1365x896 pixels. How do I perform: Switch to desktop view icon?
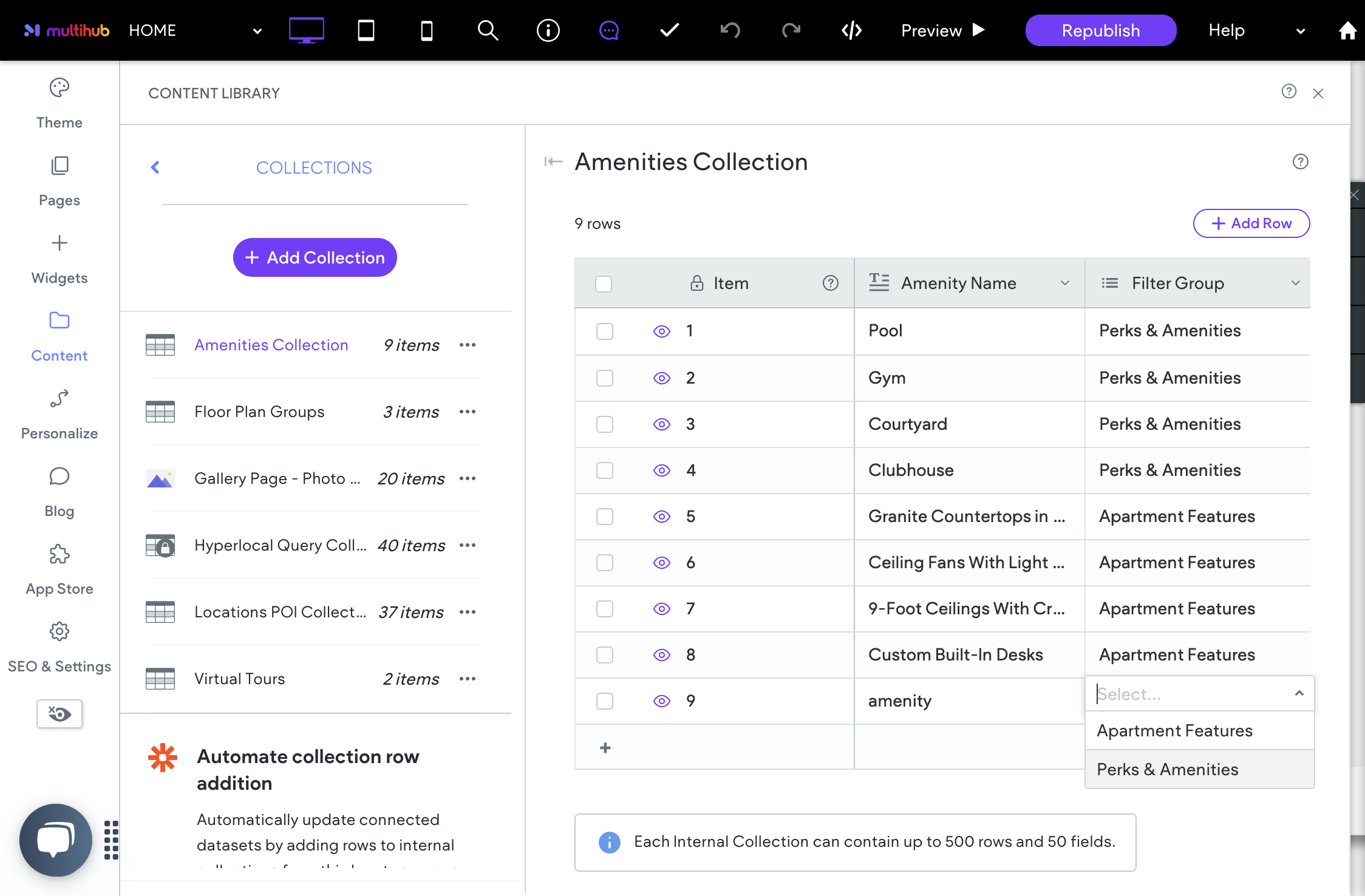point(306,30)
